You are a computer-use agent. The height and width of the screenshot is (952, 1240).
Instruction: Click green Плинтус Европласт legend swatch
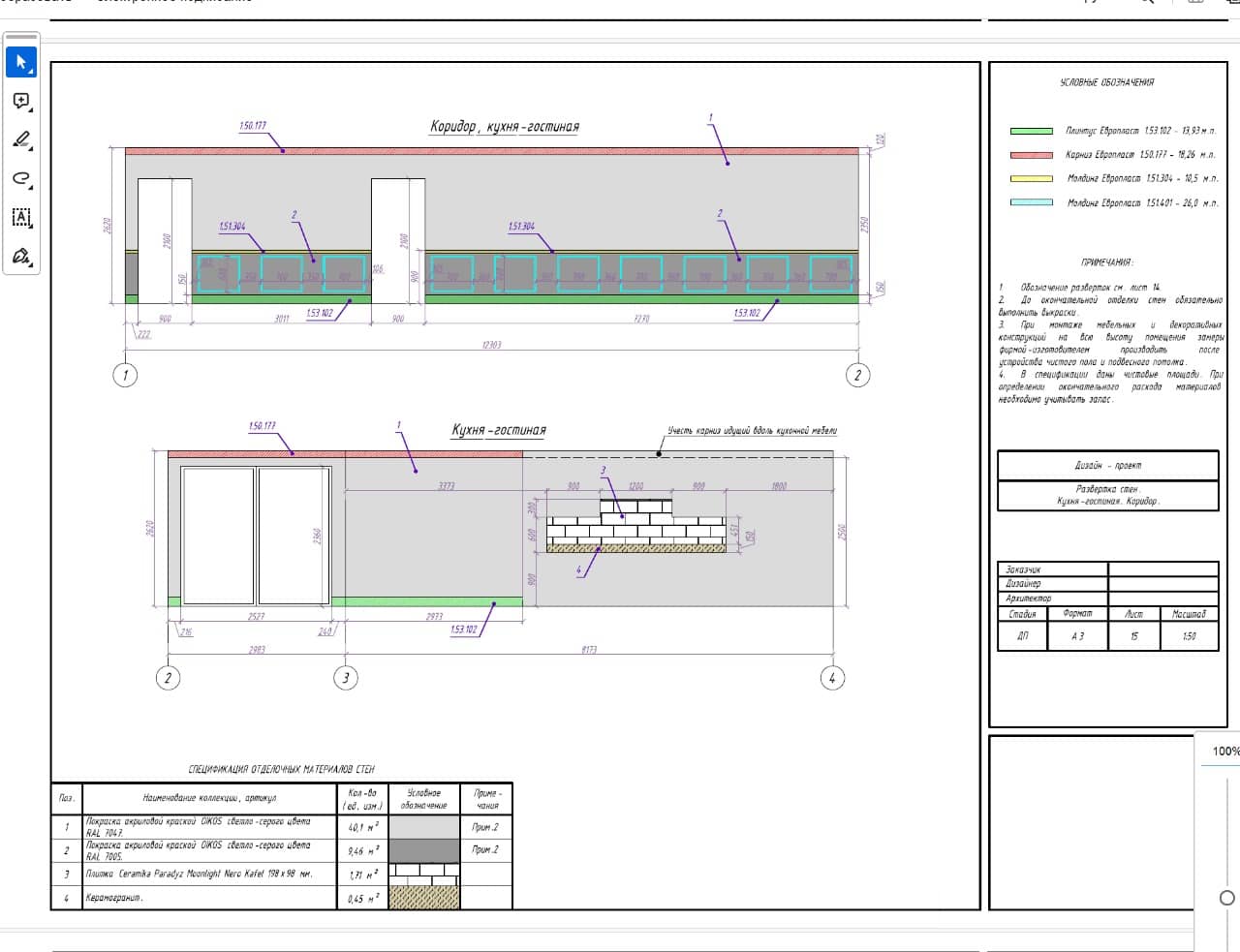tap(1031, 131)
